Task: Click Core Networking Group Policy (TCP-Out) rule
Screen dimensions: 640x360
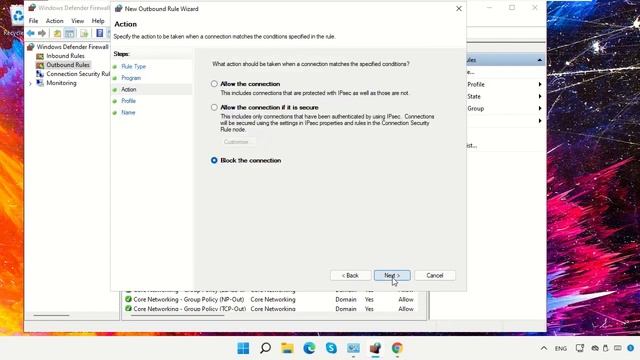Action: click(x=189, y=309)
